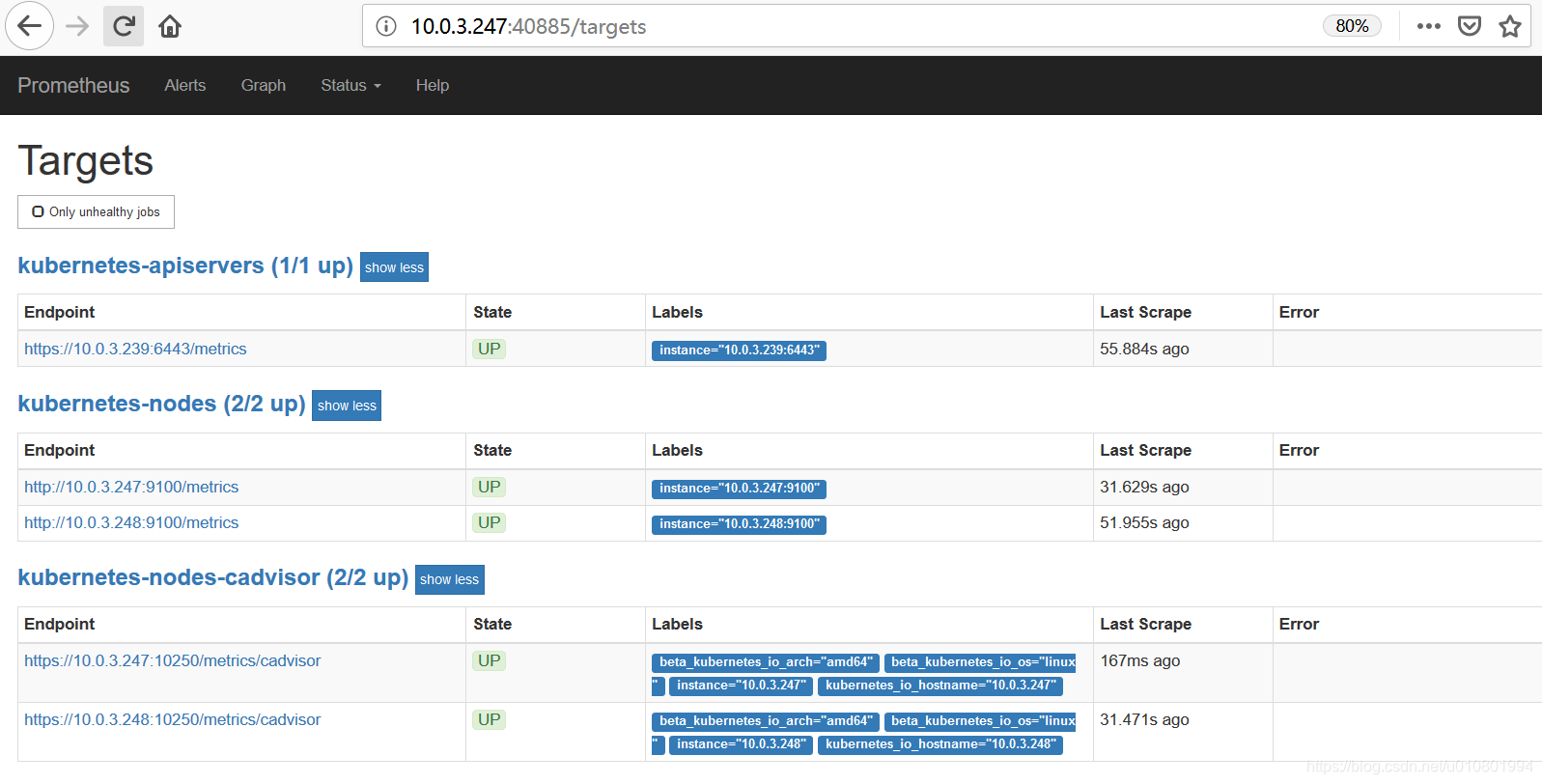This screenshot has height=784, width=1542.
Task: Click last scrape value 51.955s ago
Action: (1144, 522)
